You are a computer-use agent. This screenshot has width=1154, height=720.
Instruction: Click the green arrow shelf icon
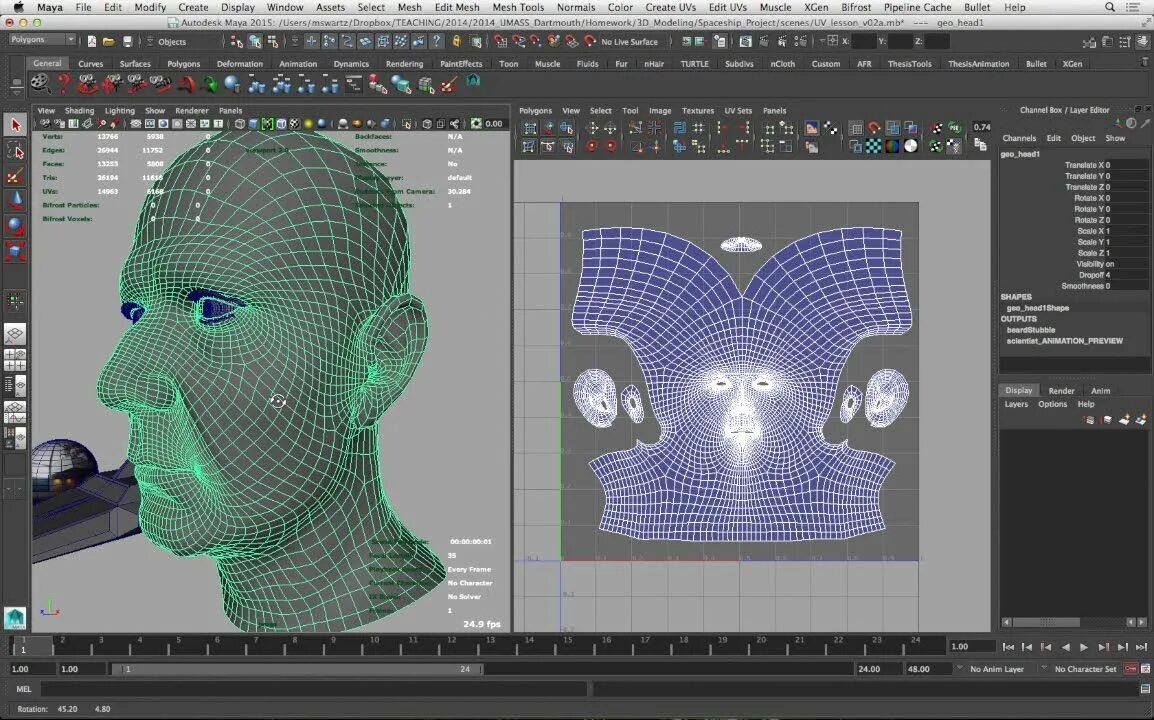(x=210, y=85)
